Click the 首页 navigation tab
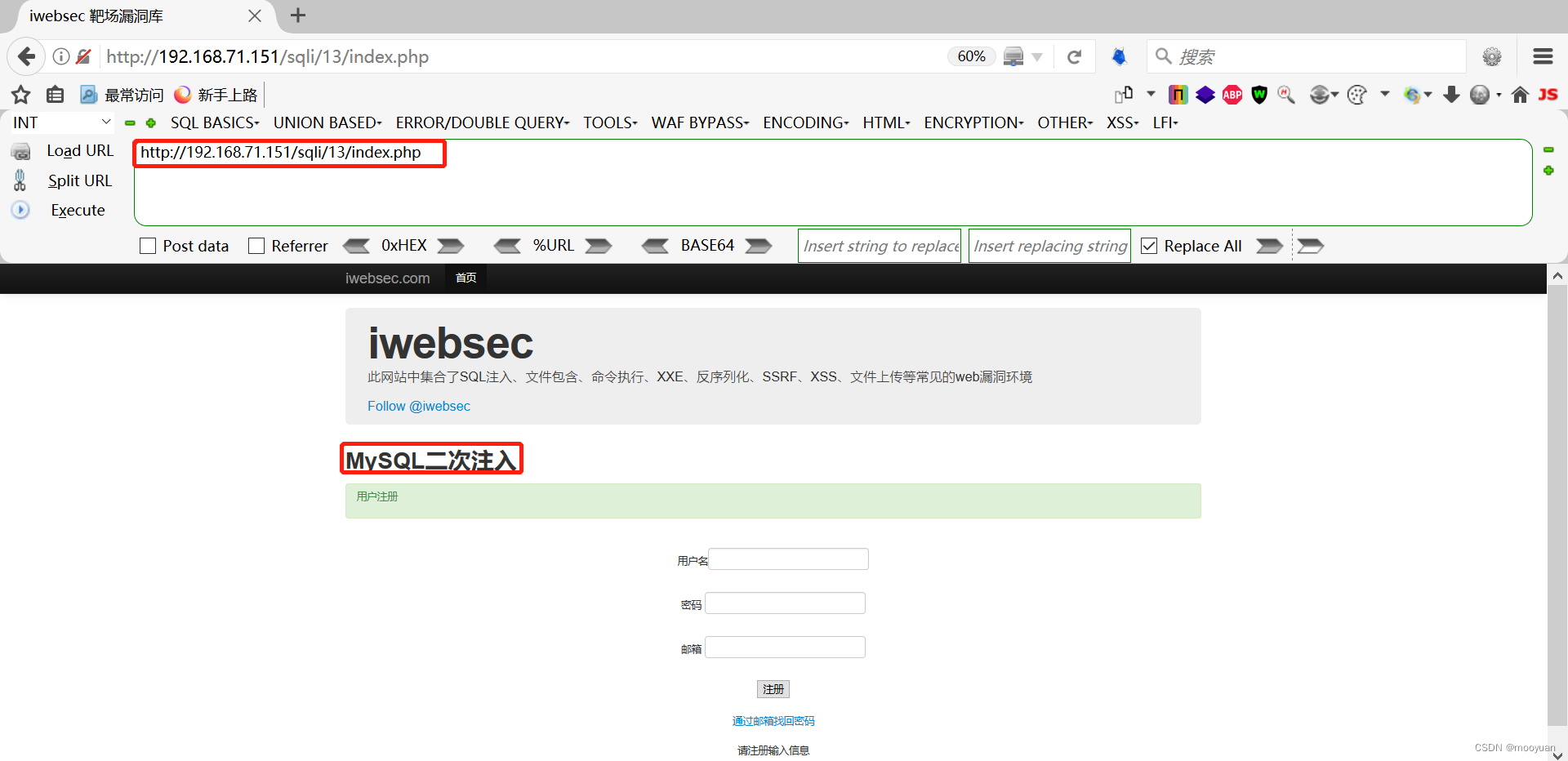Image resolution: width=1568 pixels, height=761 pixels. (x=465, y=278)
